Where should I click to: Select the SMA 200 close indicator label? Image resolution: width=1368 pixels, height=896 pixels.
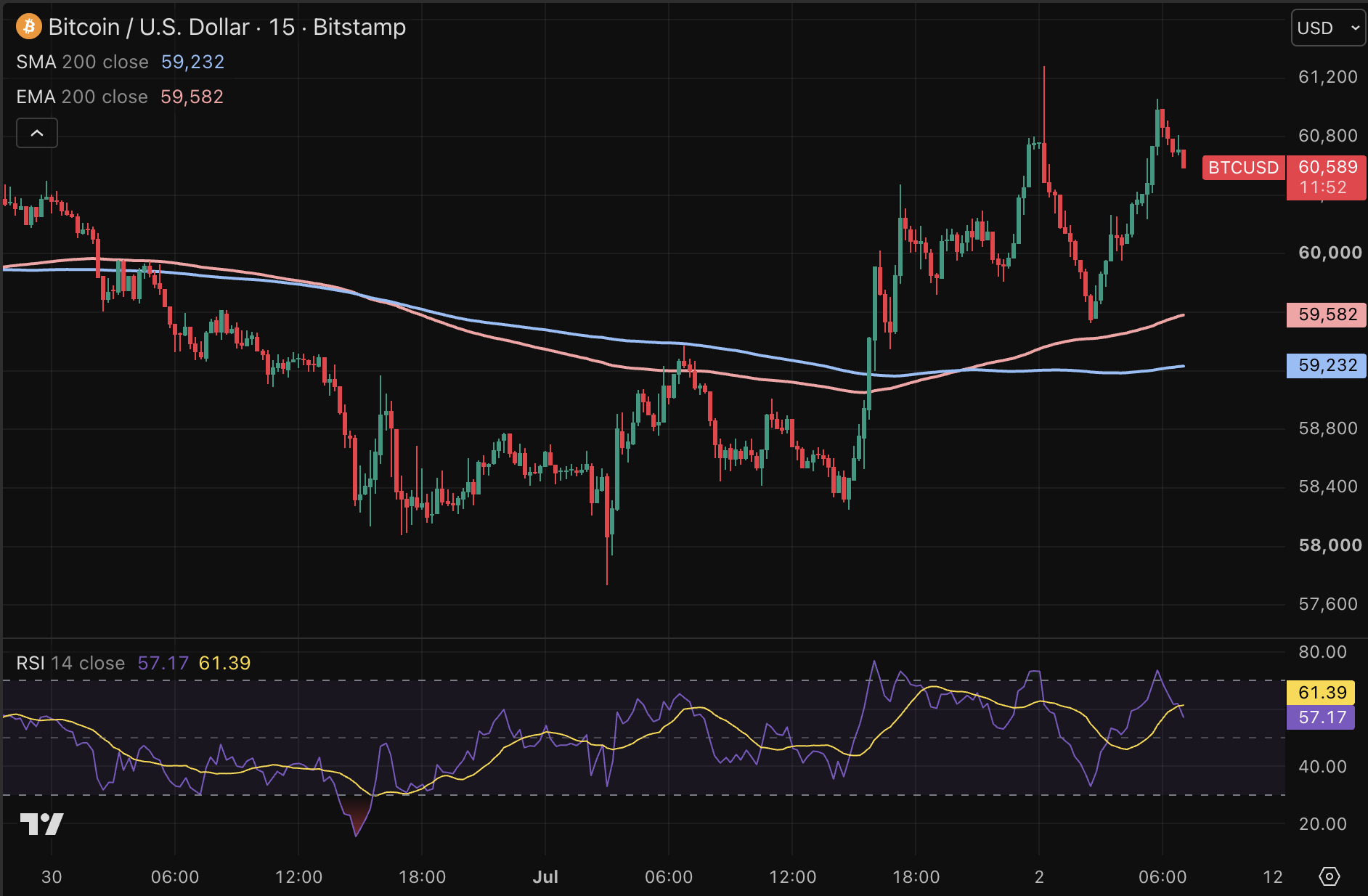(82, 62)
